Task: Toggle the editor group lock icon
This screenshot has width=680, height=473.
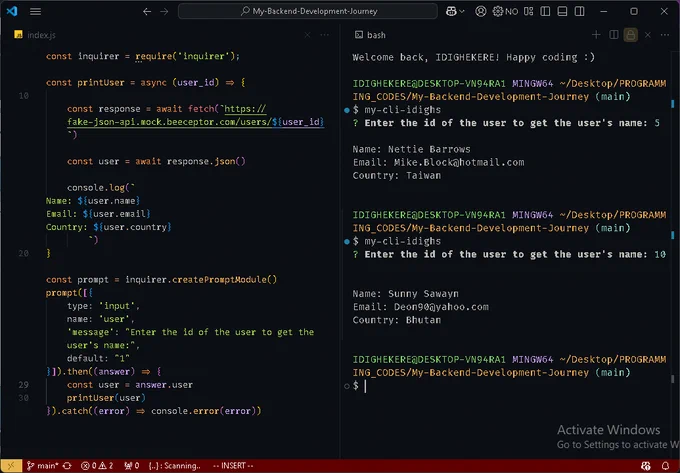Action: tap(631, 35)
